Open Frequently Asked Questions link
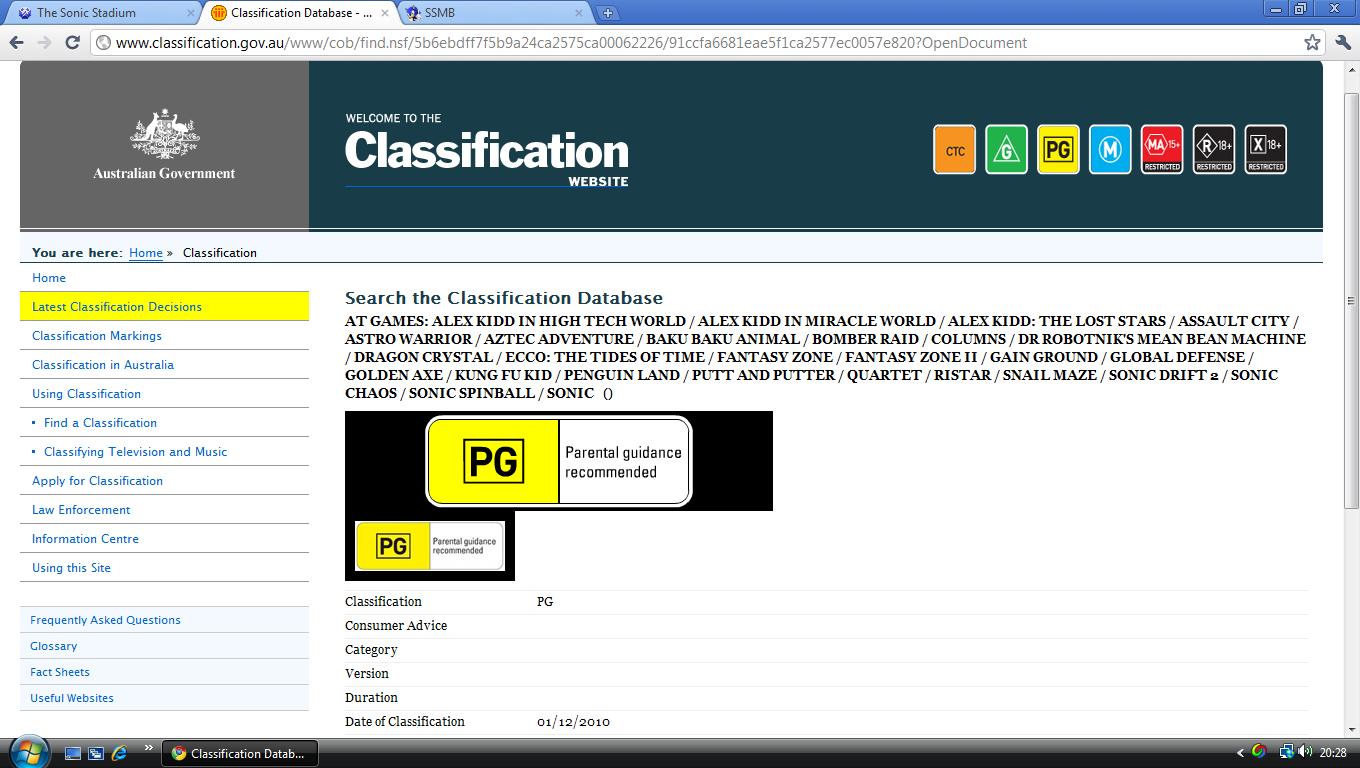Screen dimensions: 1360x768 tap(105, 620)
